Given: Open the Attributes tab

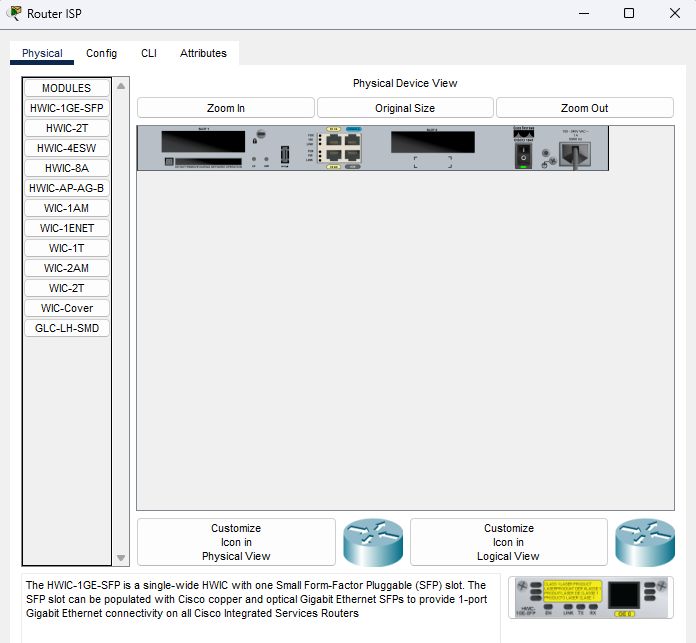Looking at the screenshot, I should pos(203,53).
